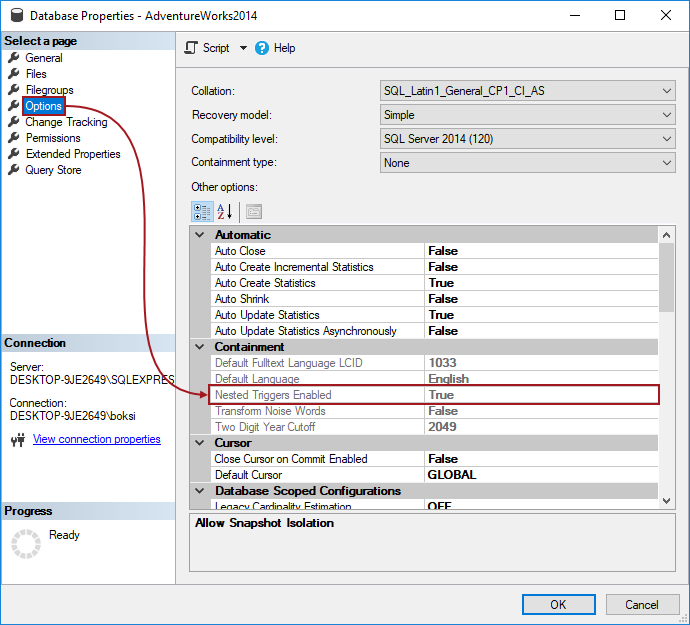Click the Cancel button
Image resolution: width=690 pixels, height=625 pixels.
coord(642,604)
